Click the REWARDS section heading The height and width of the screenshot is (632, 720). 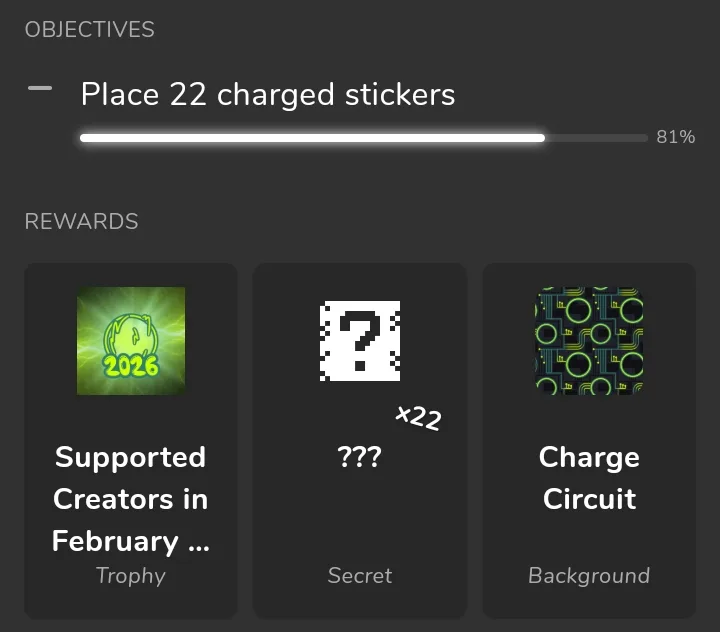(x=81, y=221)
